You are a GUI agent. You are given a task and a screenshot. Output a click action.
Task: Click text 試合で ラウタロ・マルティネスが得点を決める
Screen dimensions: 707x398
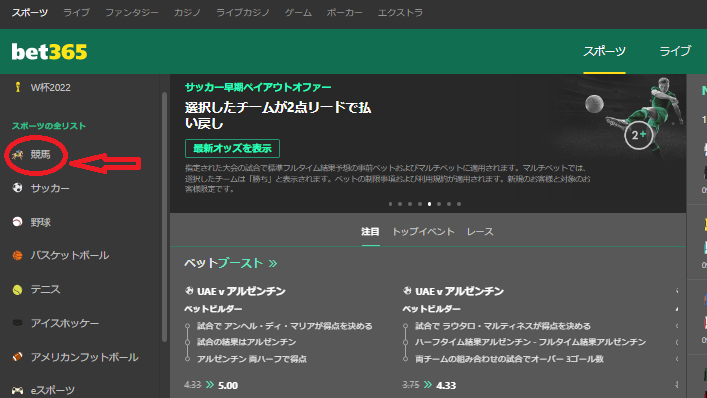click(503, 326)
